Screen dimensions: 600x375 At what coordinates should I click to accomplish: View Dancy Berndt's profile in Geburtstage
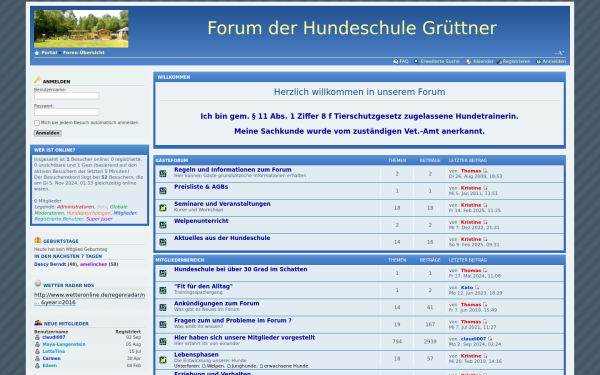[50, 264]
